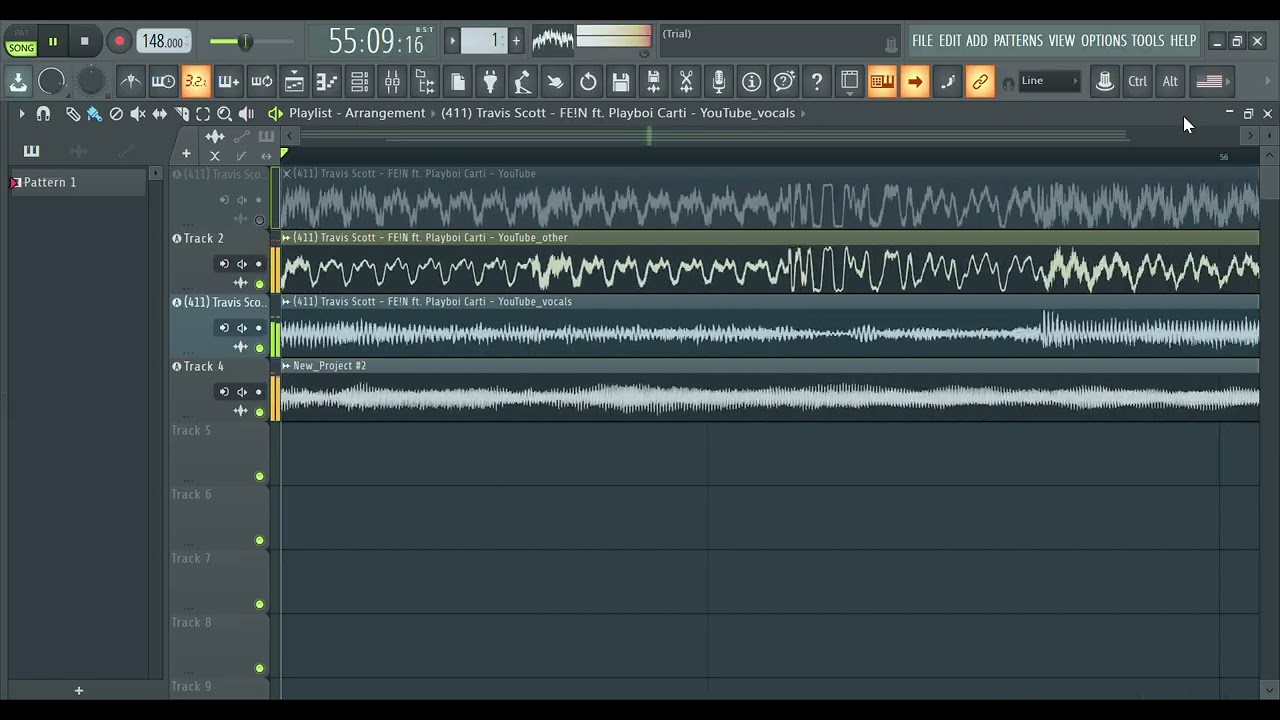Viewport: 1280px width, 720px height.
Task: Open the flag language selector
Action: click(x=1210, y=81)
